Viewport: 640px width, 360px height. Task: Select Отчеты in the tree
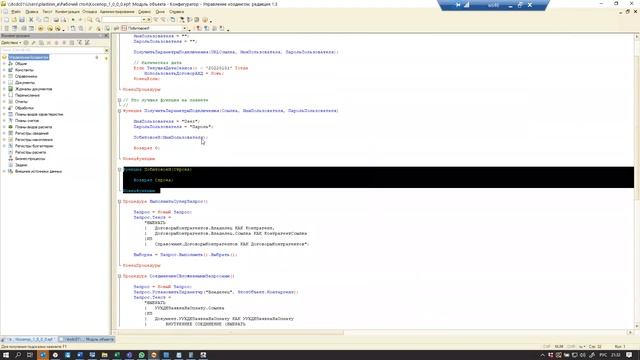[21, 102]
